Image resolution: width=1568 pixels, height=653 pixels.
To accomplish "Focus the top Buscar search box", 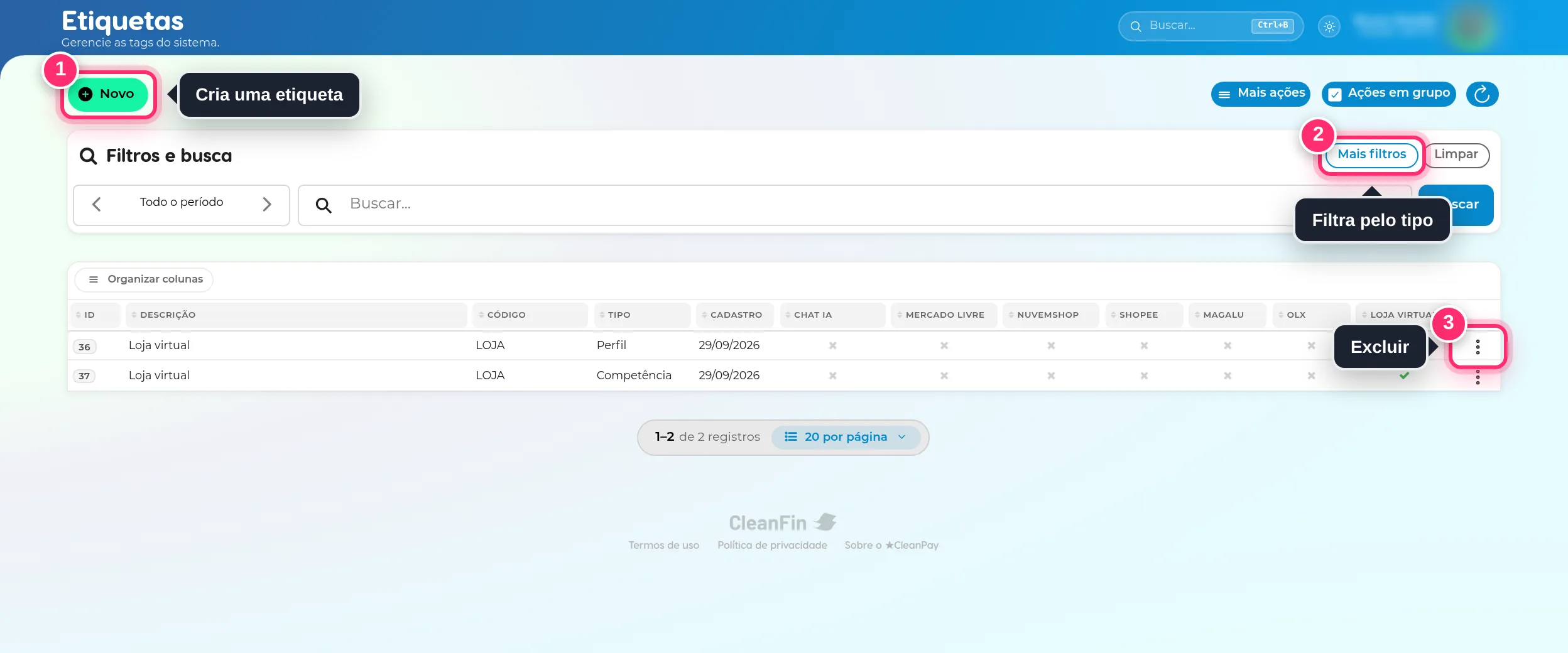I will point(1210,26).
